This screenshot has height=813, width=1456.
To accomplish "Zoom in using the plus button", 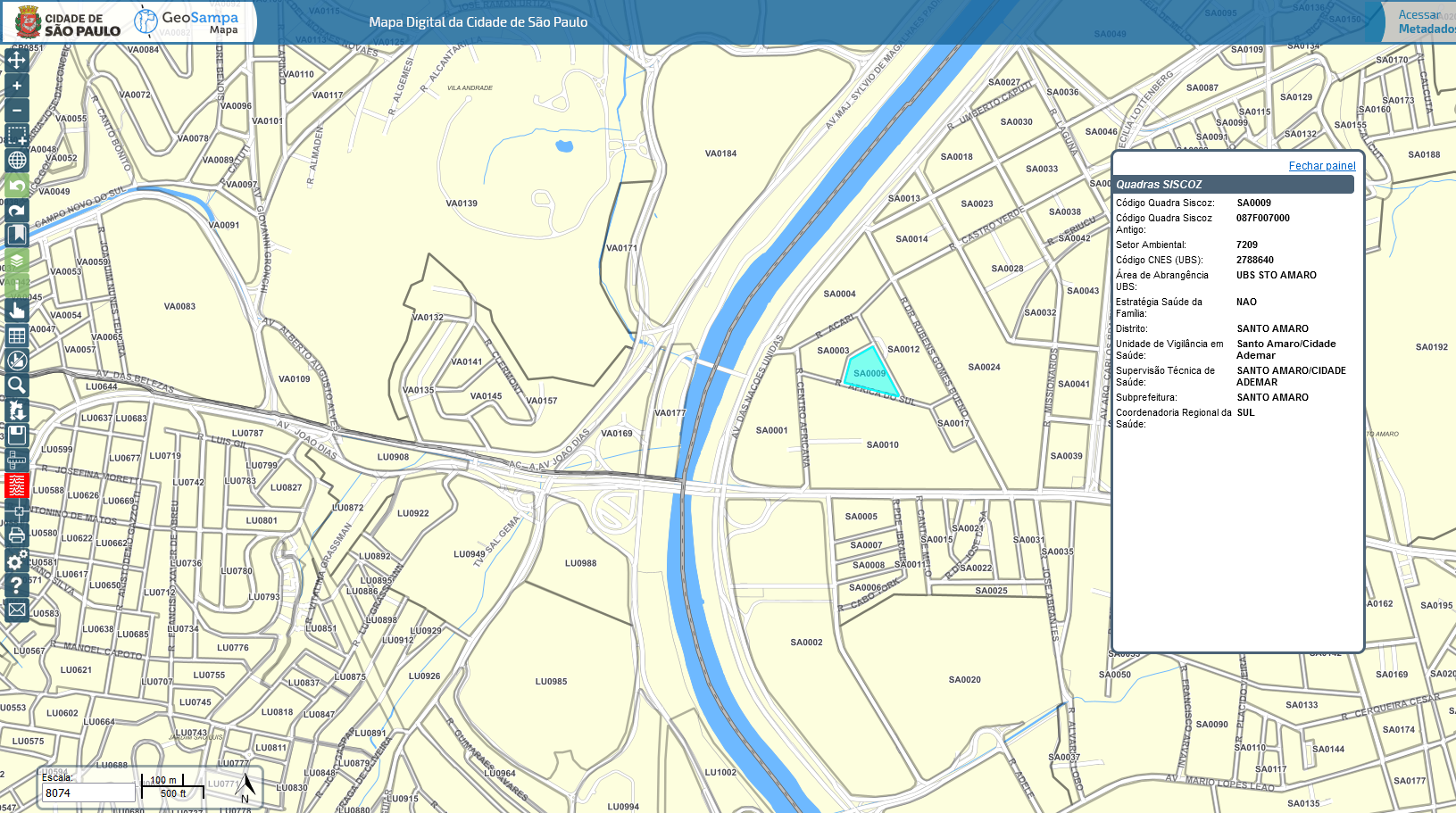I will click(17, 86).
